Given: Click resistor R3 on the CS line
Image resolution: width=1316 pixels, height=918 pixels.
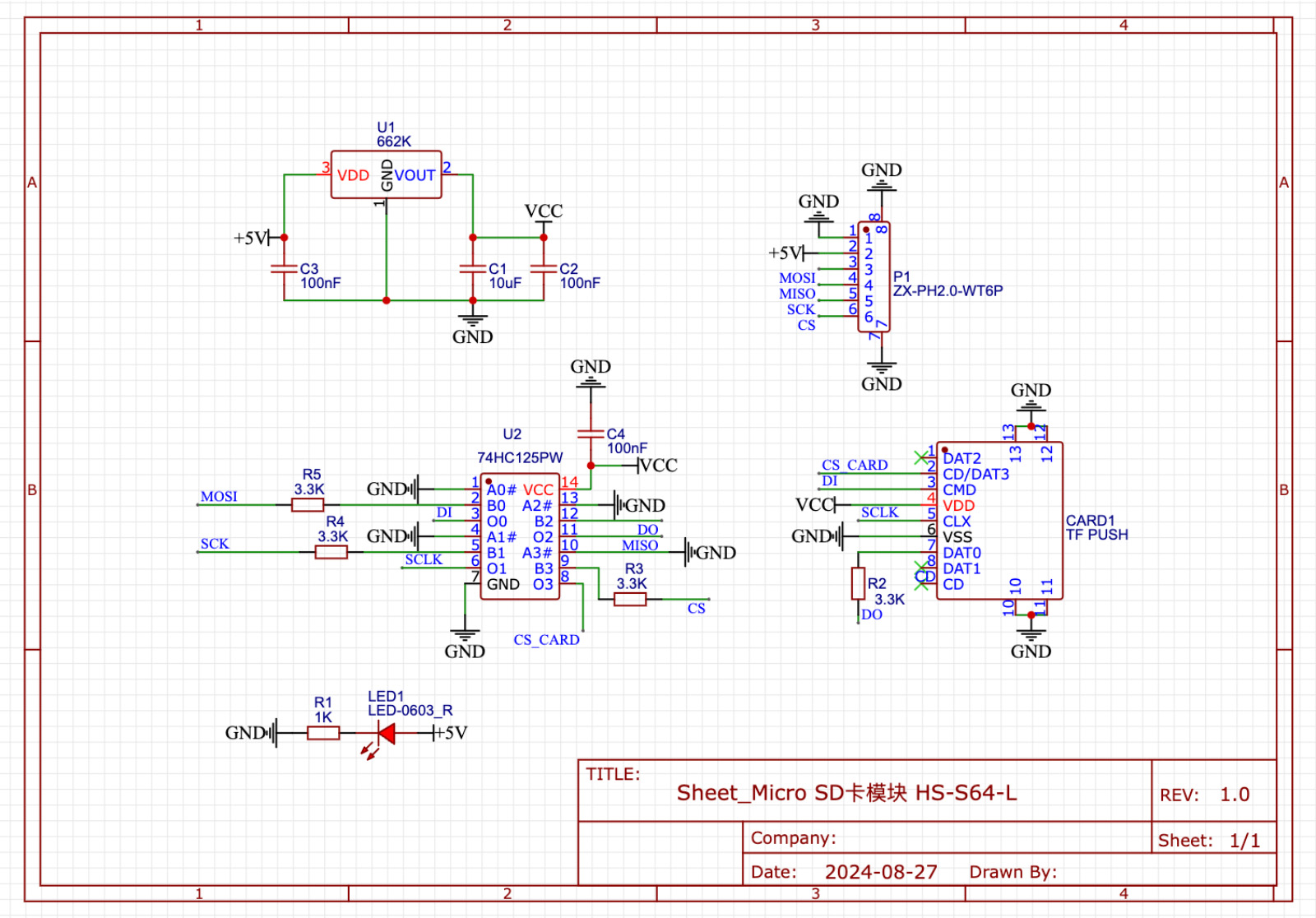Looking at the screenshot, I should 630,600.
